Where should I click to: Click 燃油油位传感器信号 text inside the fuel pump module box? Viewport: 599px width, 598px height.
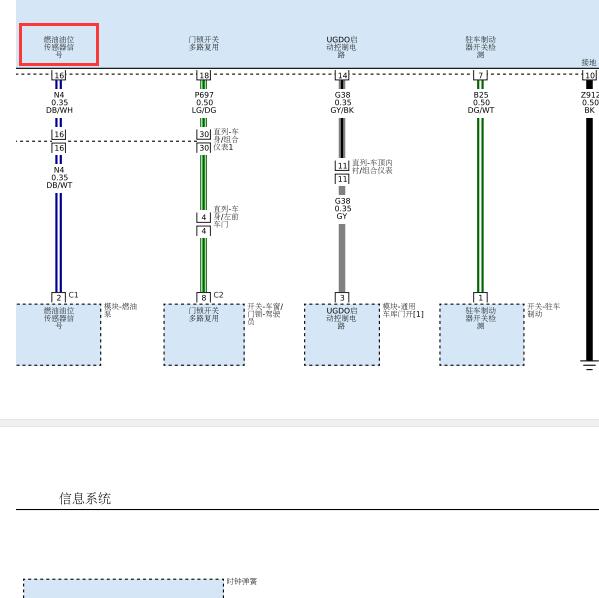(x=59, y=318)
